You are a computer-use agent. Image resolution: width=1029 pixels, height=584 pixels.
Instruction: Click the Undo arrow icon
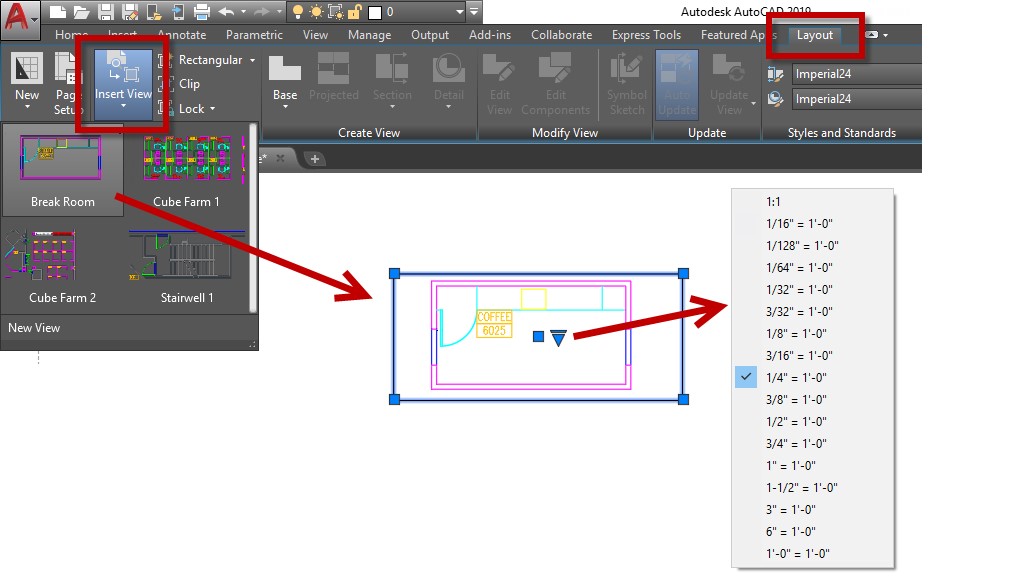coord(227,12)
